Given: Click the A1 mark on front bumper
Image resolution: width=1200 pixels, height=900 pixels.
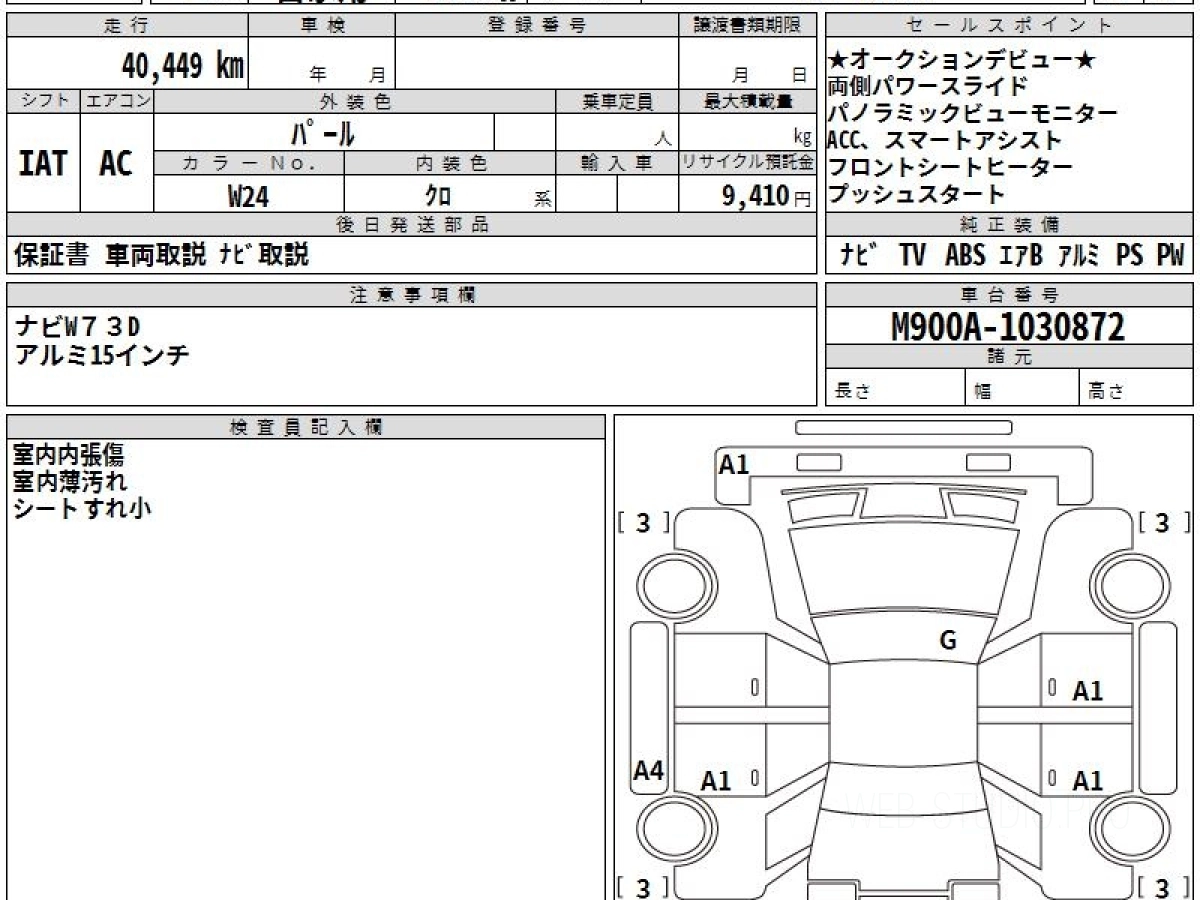Looking at the screenshot, I should pyautogui.click(x=734, y=464).
